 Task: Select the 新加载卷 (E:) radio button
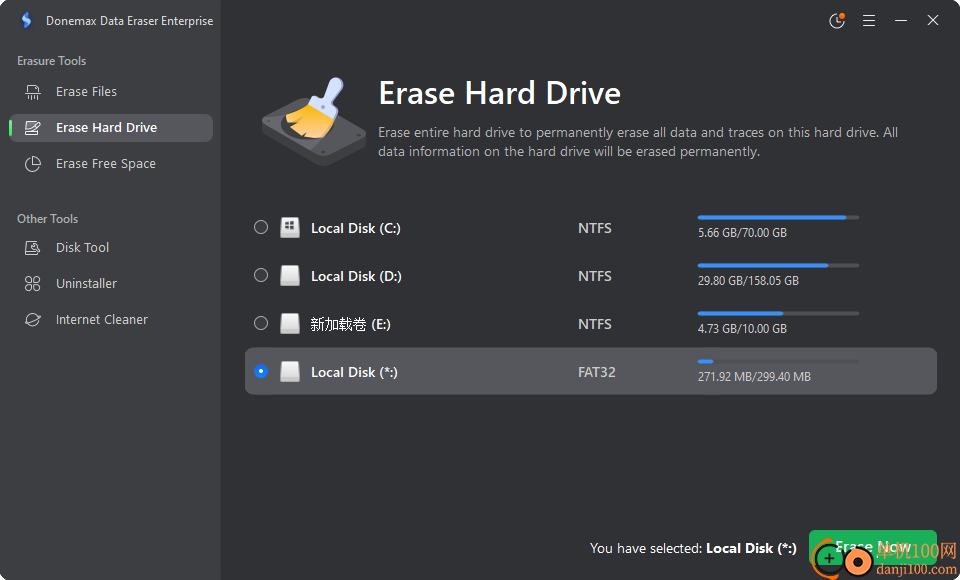pyautogui.click(x=261, y=323)
